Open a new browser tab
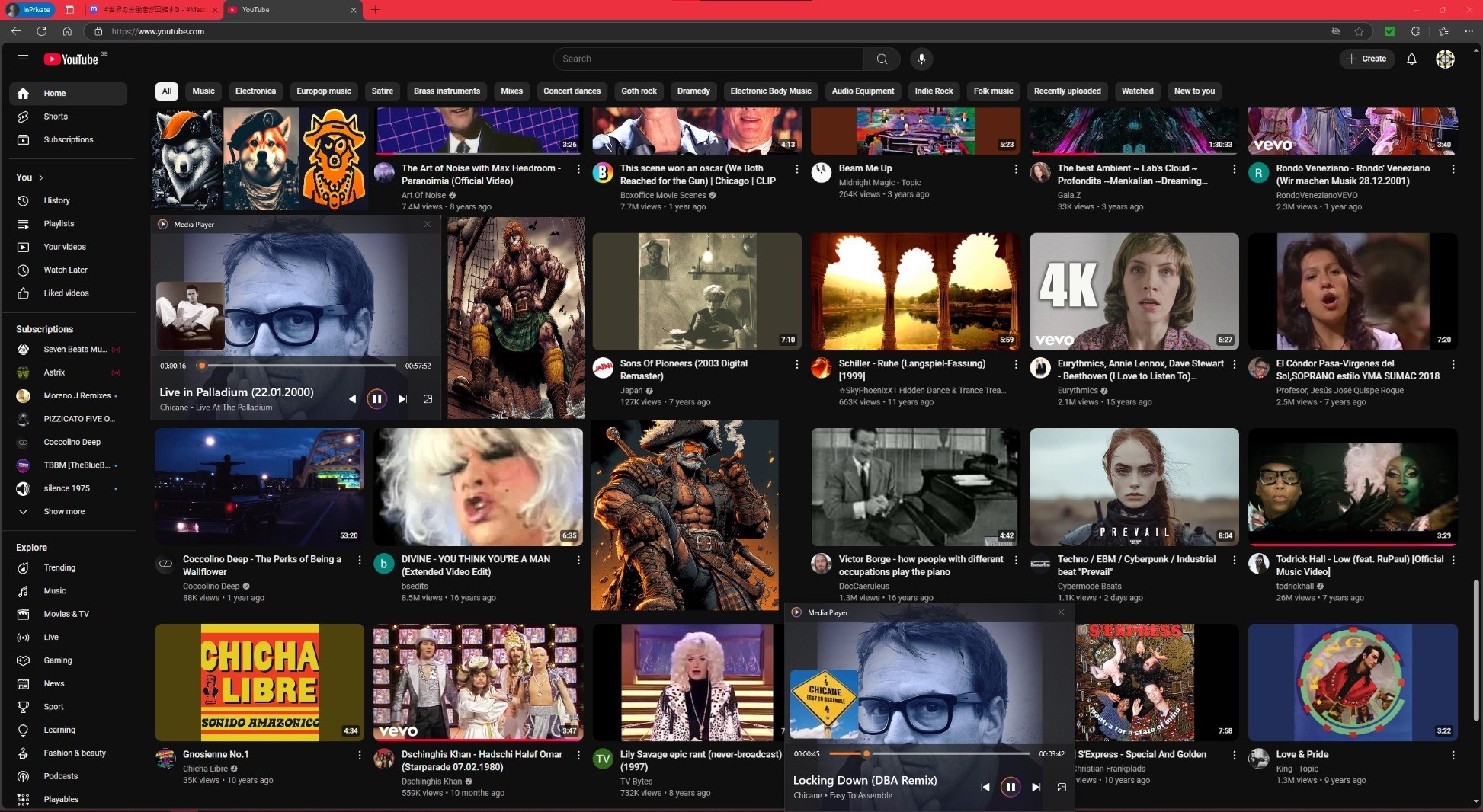The width and height of the screenshot is (1483, 812). pos(375,10)
